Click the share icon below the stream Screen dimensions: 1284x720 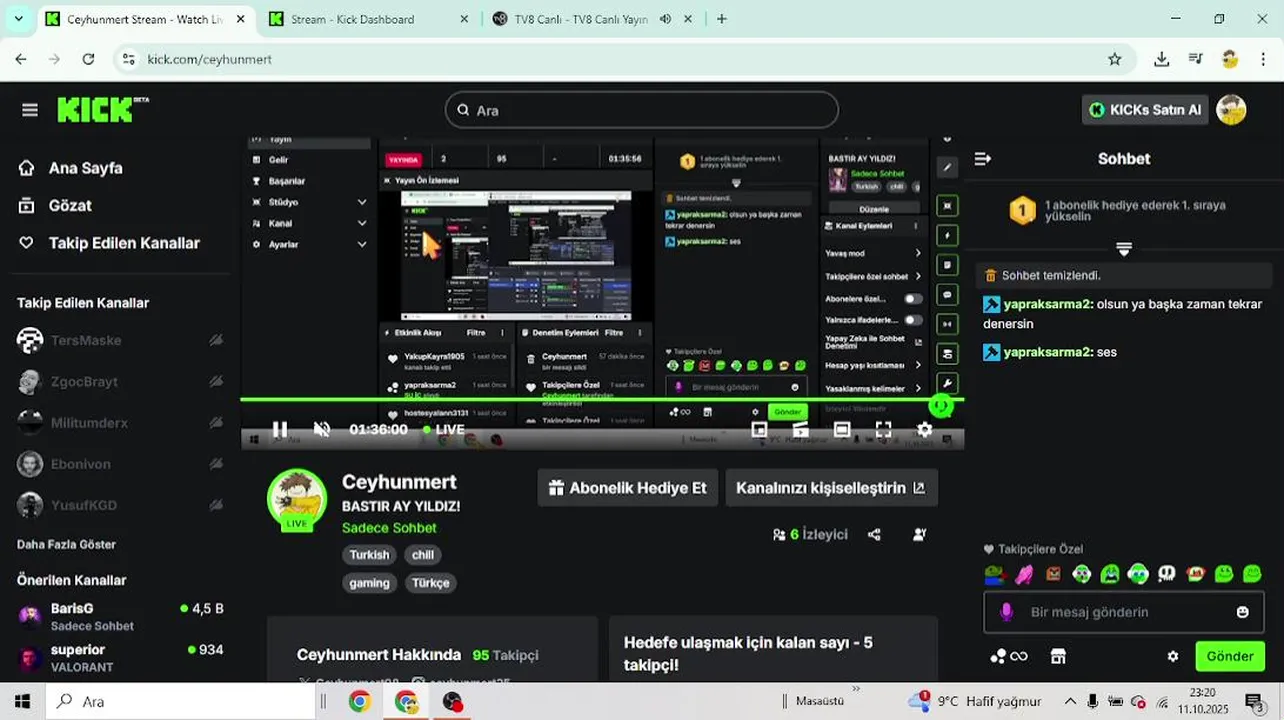click(874, 535)
